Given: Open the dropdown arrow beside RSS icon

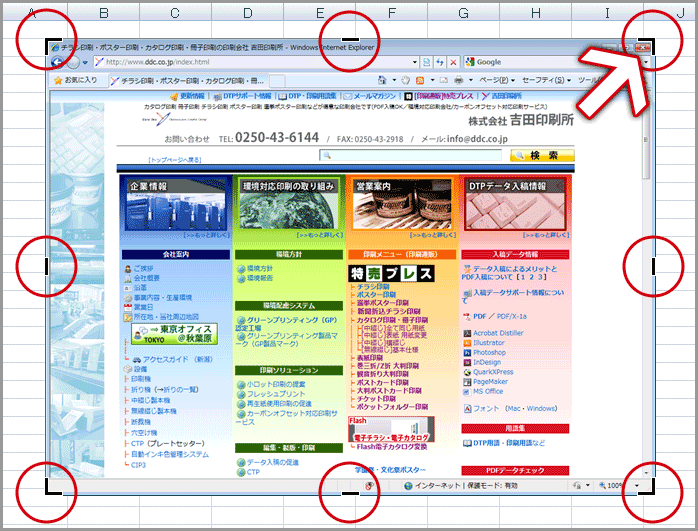Looking at the screenshot, I should click(x=432, y=81).
